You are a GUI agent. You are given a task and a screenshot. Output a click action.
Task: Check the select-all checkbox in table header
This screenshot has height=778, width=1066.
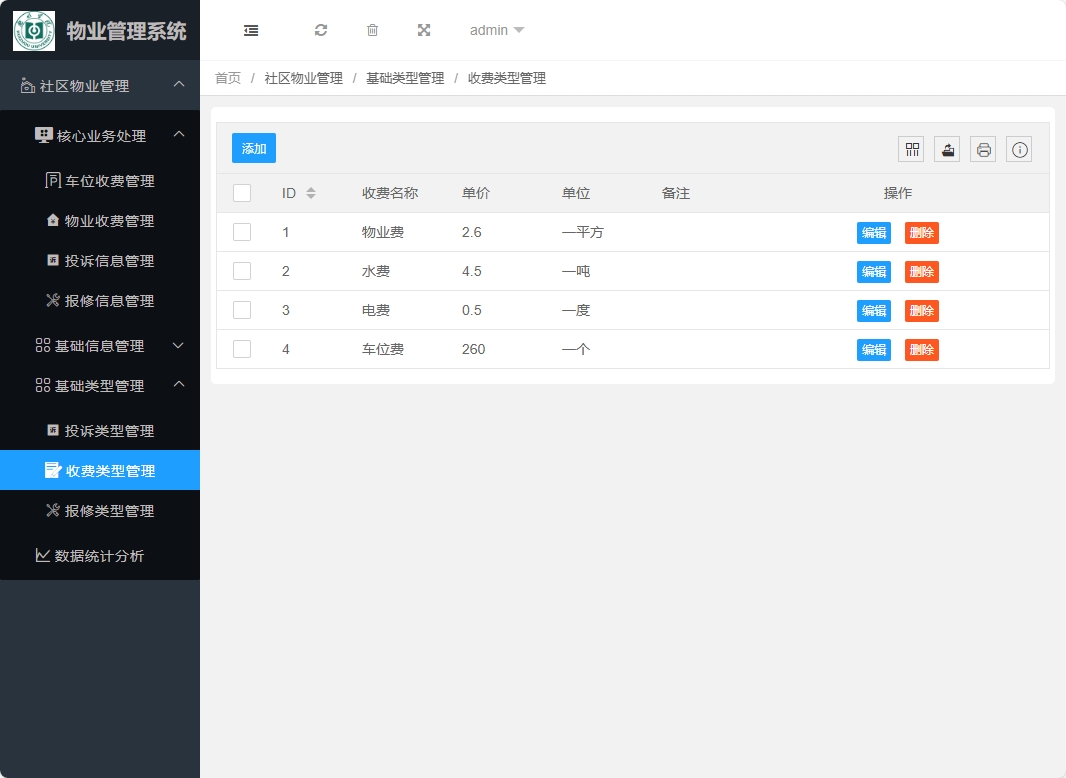click(241, 193)
